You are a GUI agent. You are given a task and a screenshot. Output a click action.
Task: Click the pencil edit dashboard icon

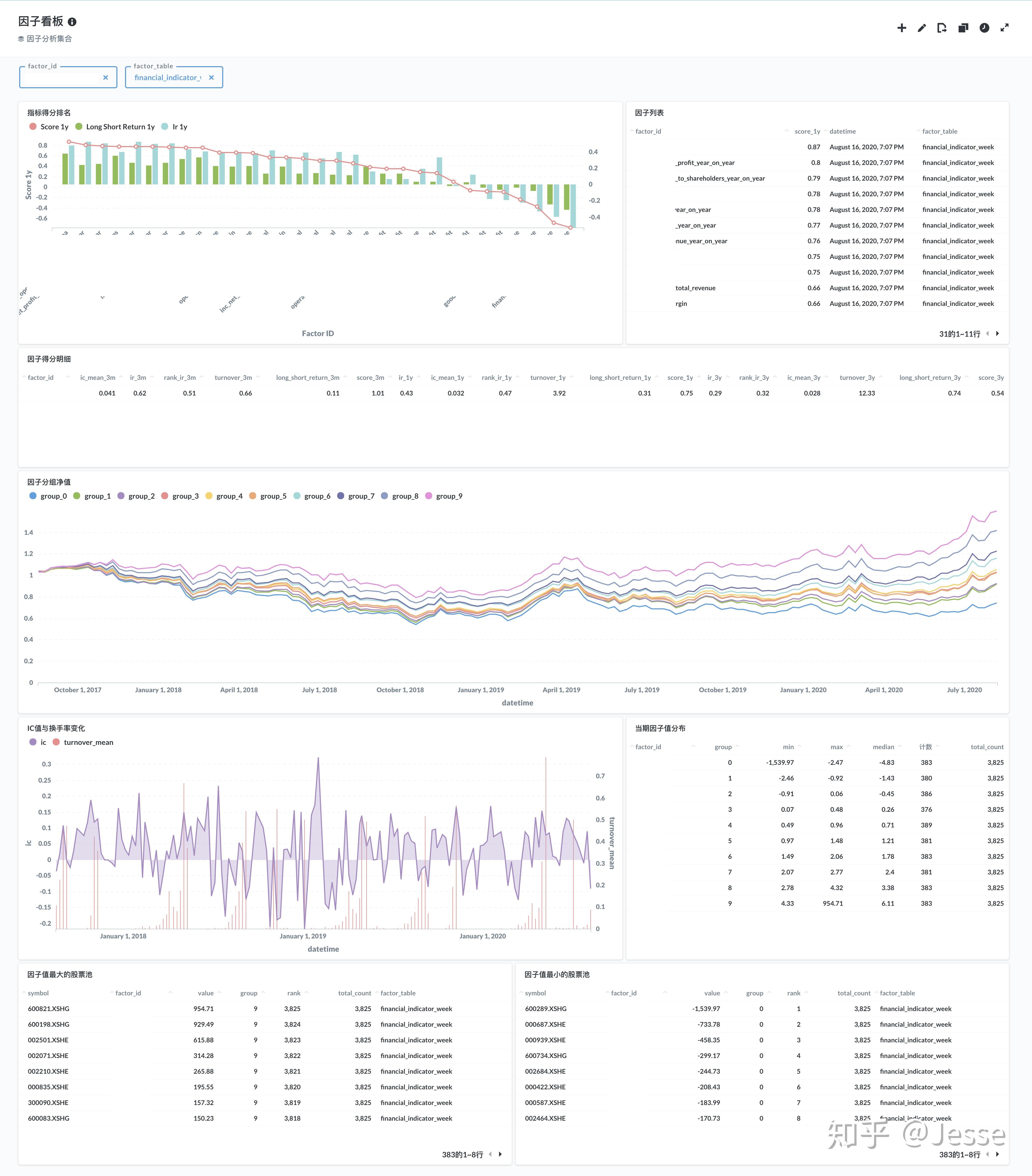click(922, 28)
